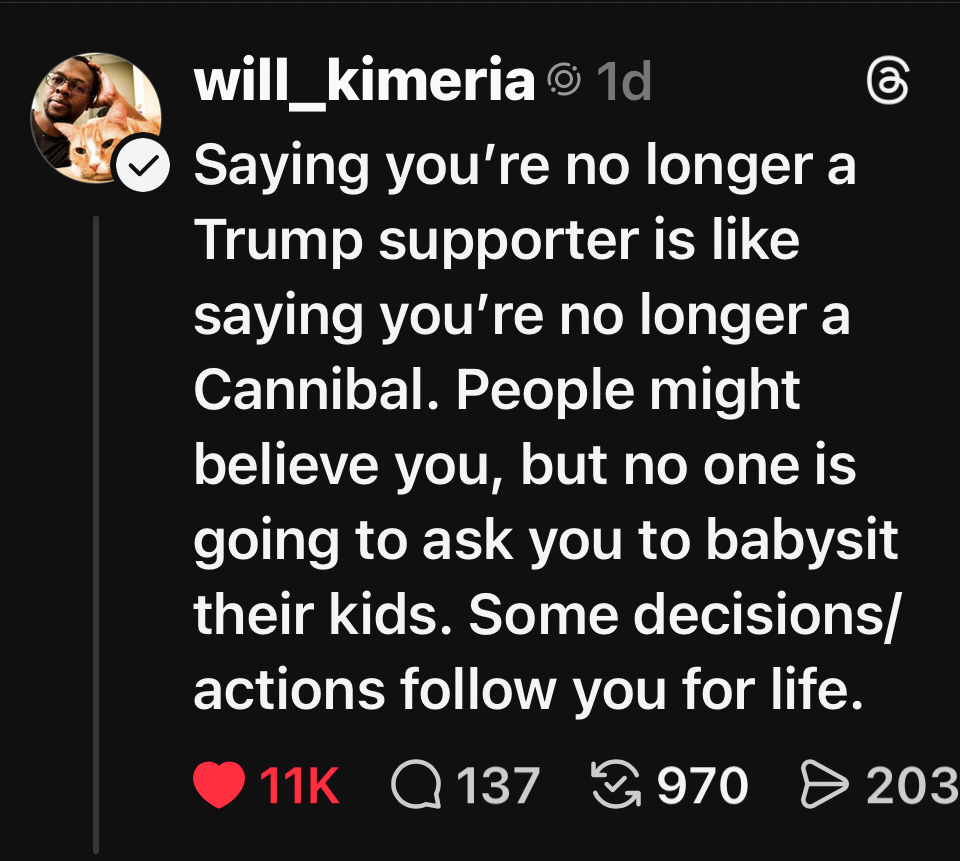Open comments via the speech bubble icon

(415, 785)
